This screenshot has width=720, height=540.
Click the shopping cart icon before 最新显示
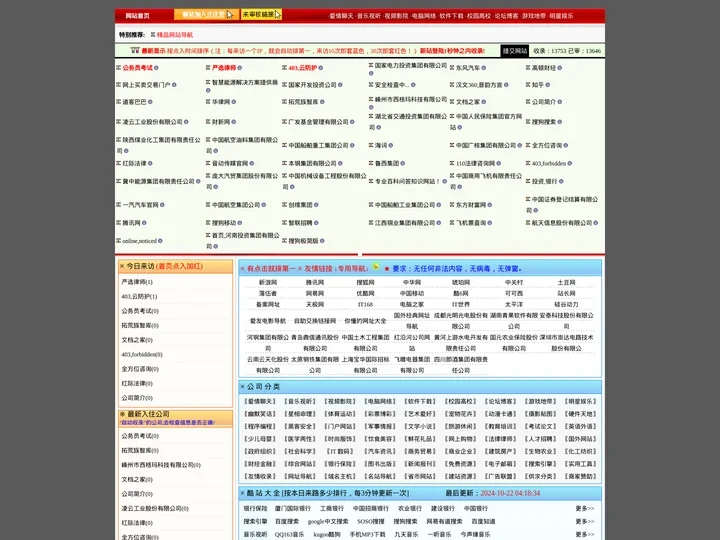(x=135, y=51)
